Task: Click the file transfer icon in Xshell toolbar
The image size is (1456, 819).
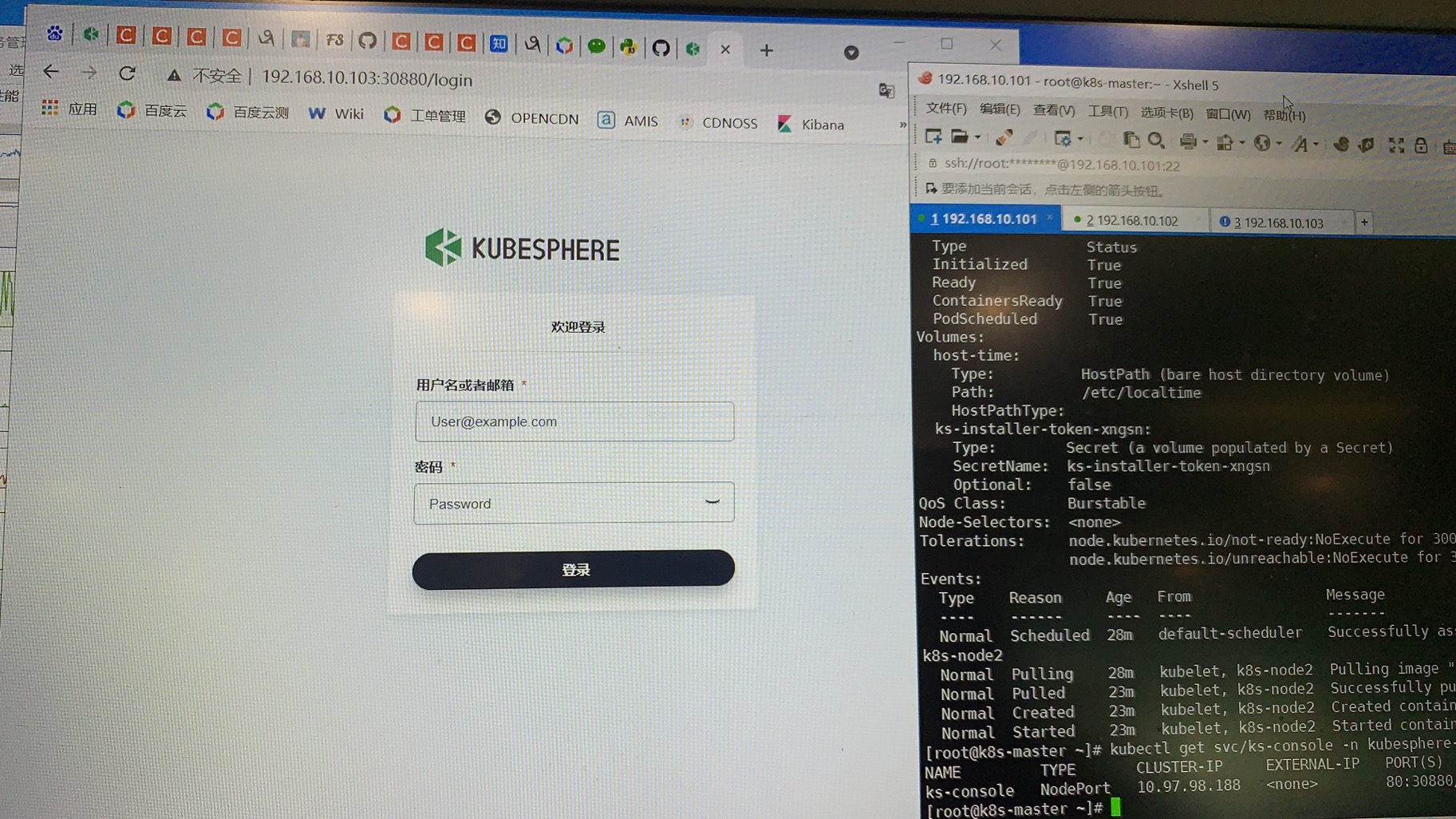Action: [x=1225, y=142]
